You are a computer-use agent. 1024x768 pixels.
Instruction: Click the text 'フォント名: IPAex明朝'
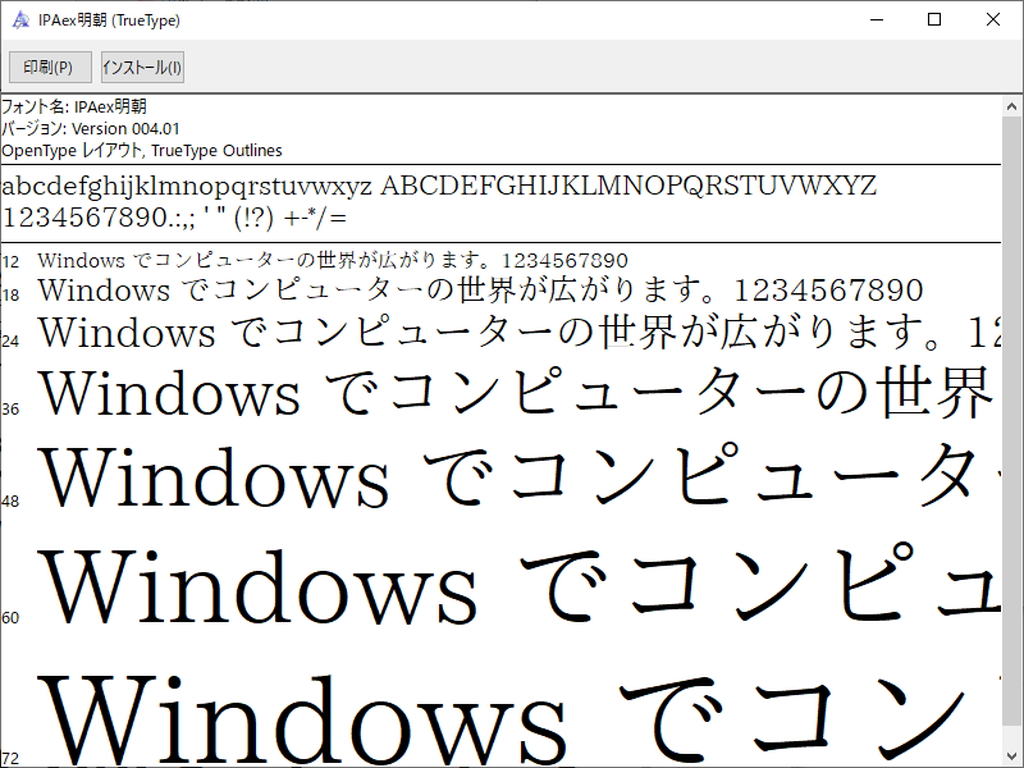click(x=74, y=106)
